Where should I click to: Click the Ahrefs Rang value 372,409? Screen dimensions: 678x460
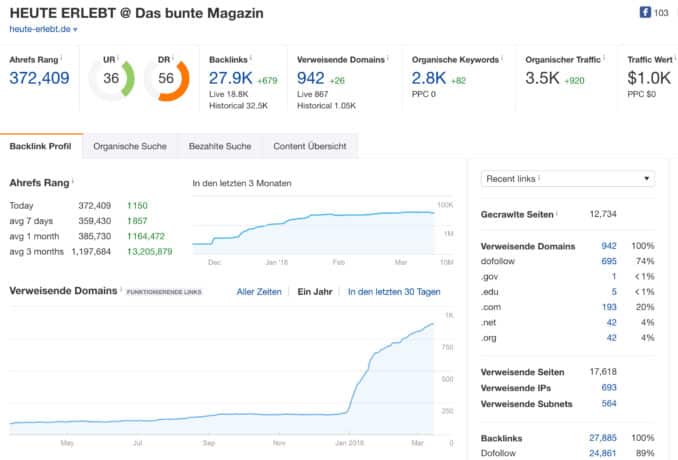coord(39,78)
